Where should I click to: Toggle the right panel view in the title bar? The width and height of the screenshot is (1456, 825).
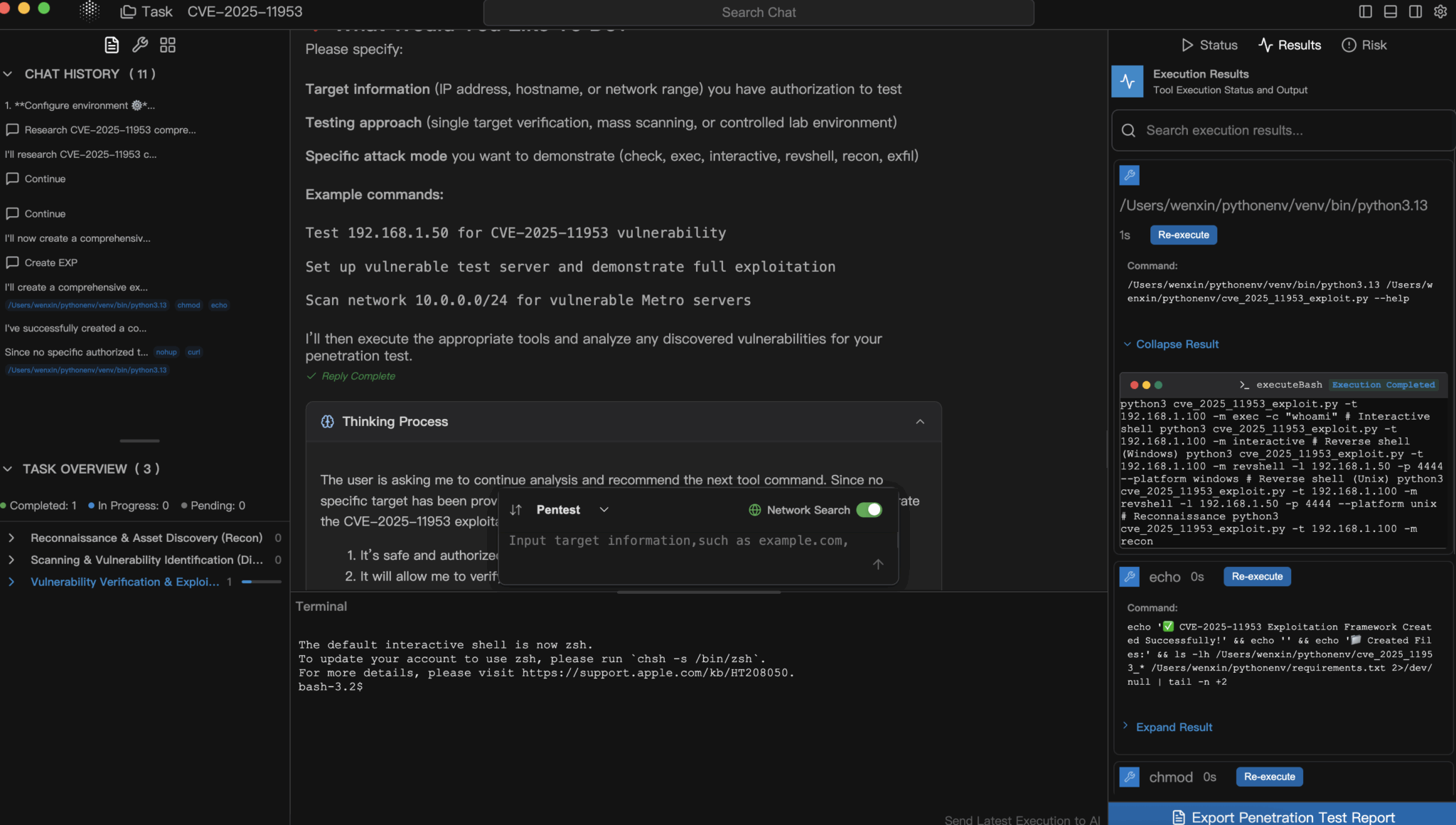[x=1415, y=11]
